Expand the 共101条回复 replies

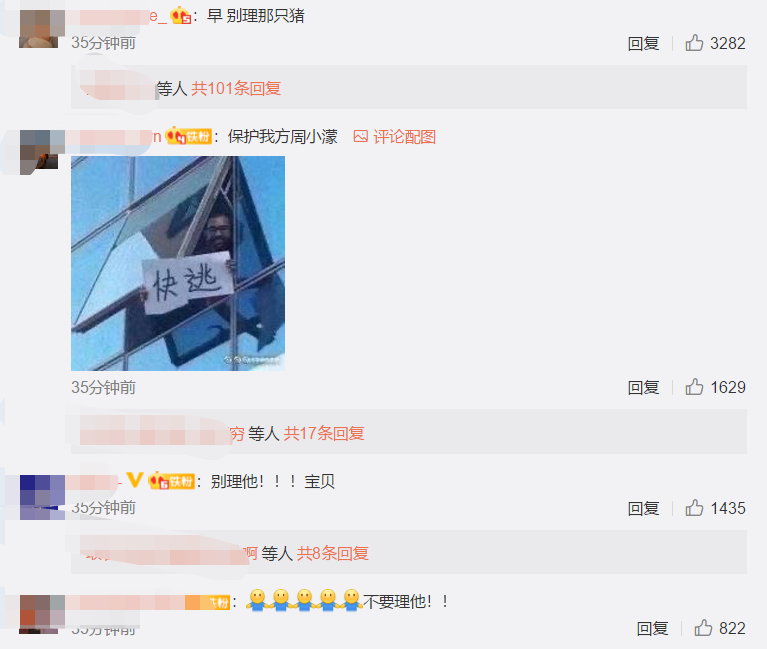pos(236,89)
